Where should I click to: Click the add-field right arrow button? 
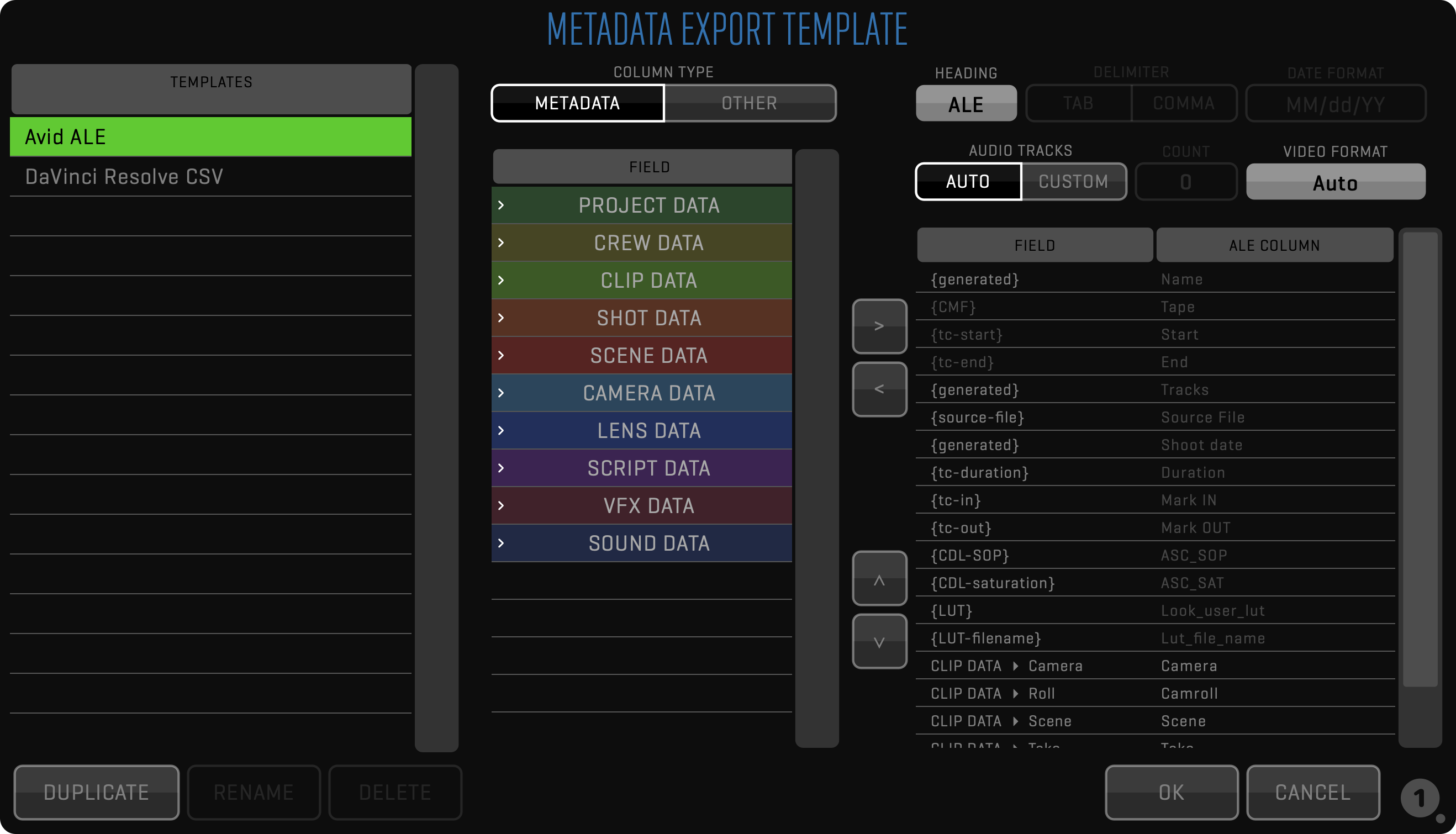879,326
